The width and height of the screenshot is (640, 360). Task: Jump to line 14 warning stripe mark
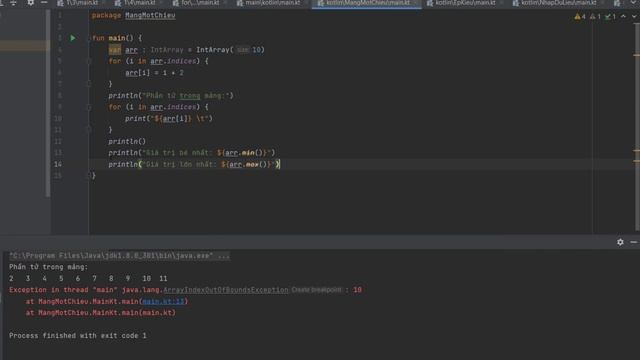pos(636,161)
